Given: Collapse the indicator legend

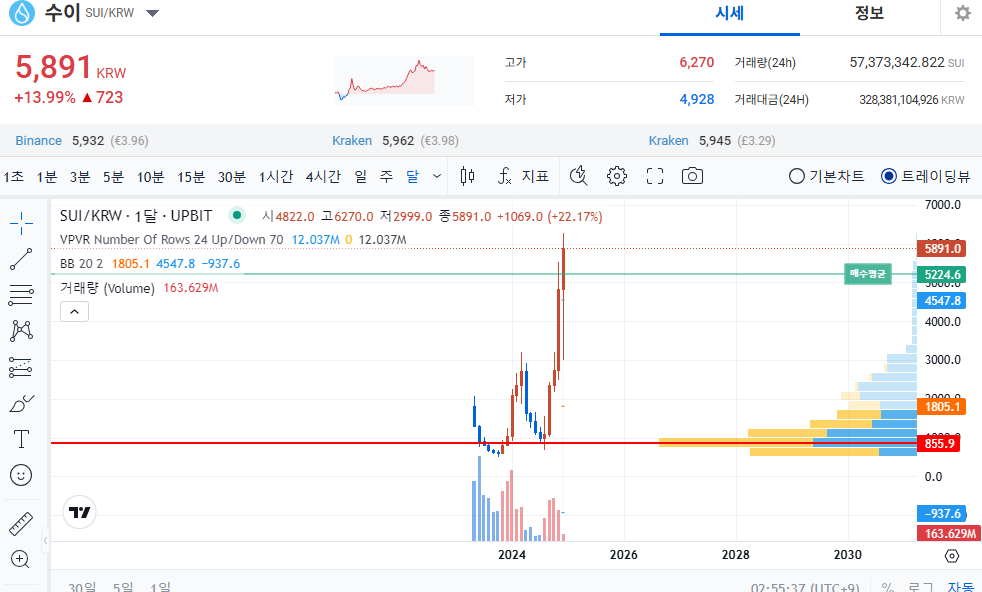Looking at the screenshot, I should [x=75, y=311].
